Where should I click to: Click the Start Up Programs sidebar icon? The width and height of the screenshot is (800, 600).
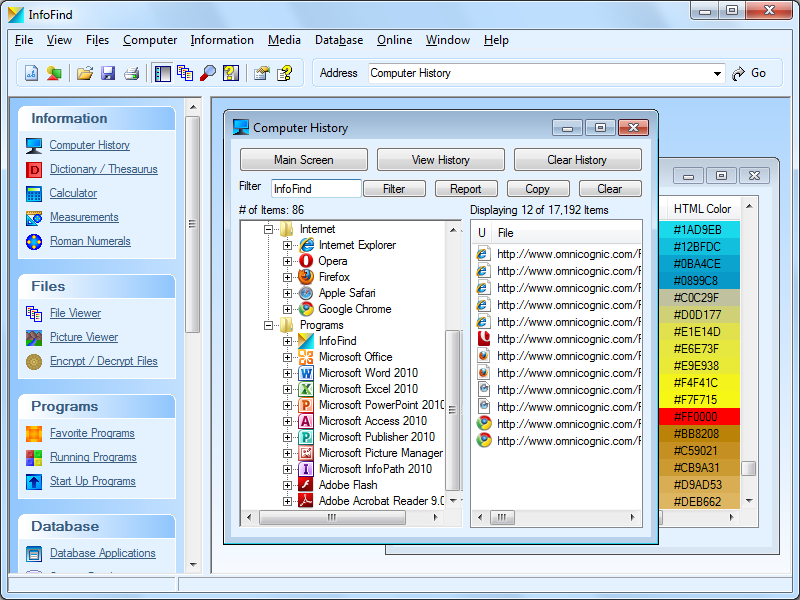34,481
